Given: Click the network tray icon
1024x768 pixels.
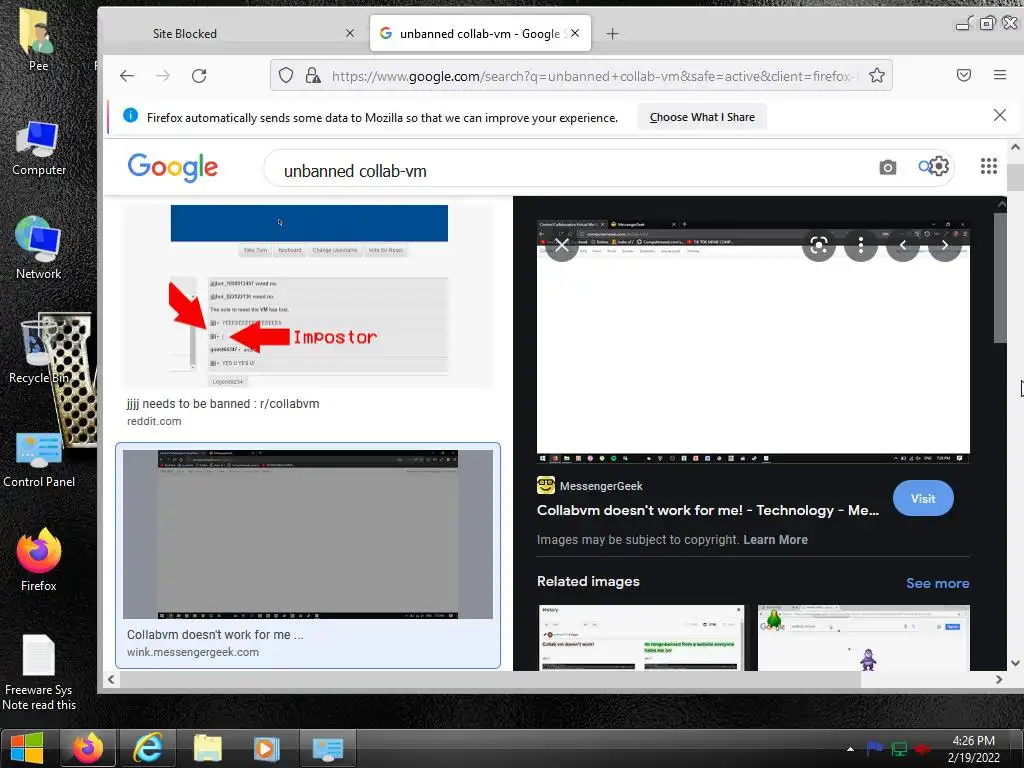Looking at the screenshot, I should tap(899, 749).
